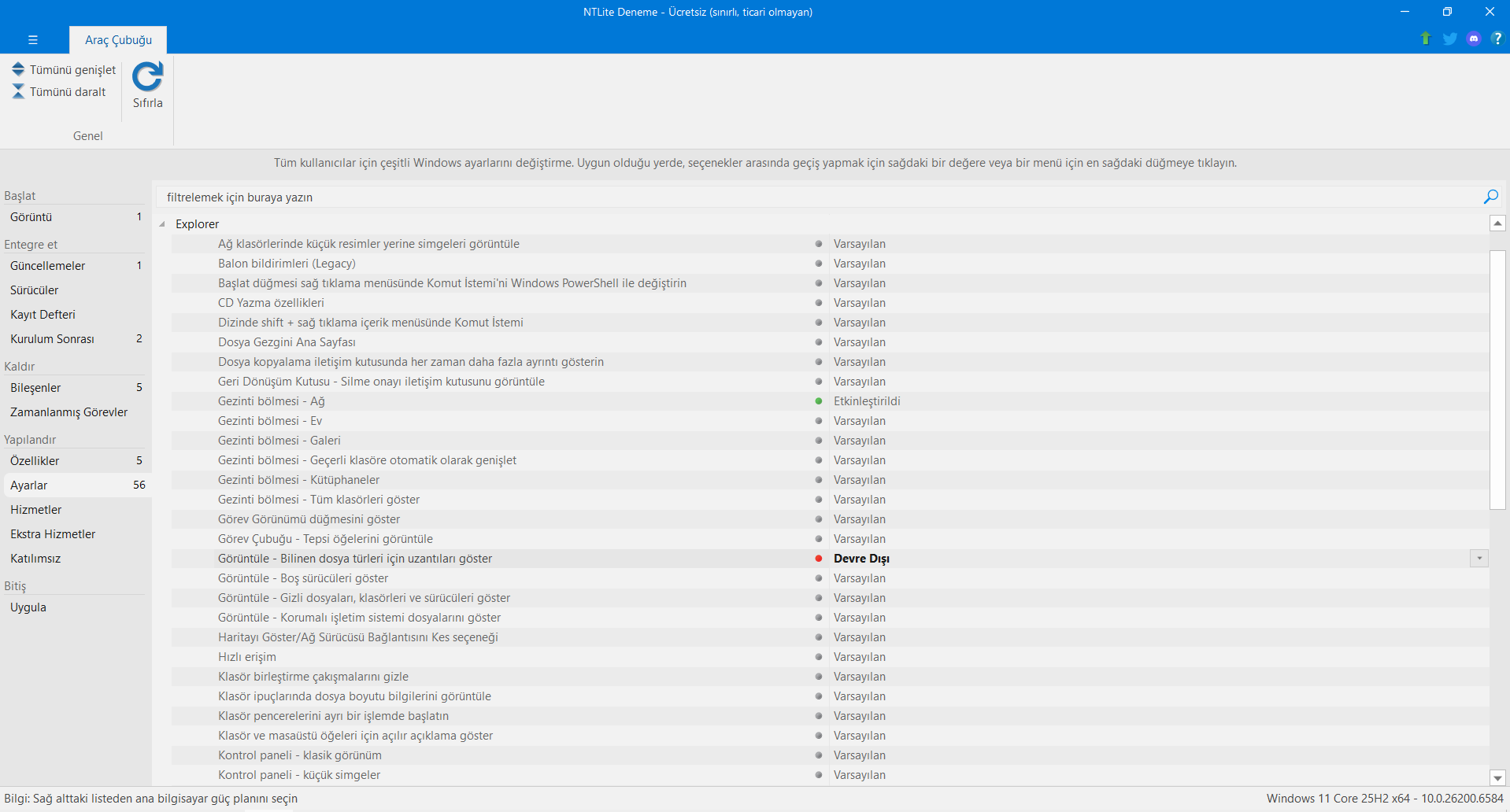Click the green update arrow icon

click(1425, 39)
